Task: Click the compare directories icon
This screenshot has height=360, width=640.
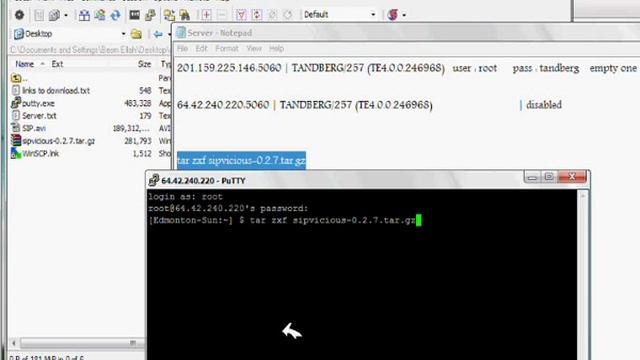Action: point(84,16)
